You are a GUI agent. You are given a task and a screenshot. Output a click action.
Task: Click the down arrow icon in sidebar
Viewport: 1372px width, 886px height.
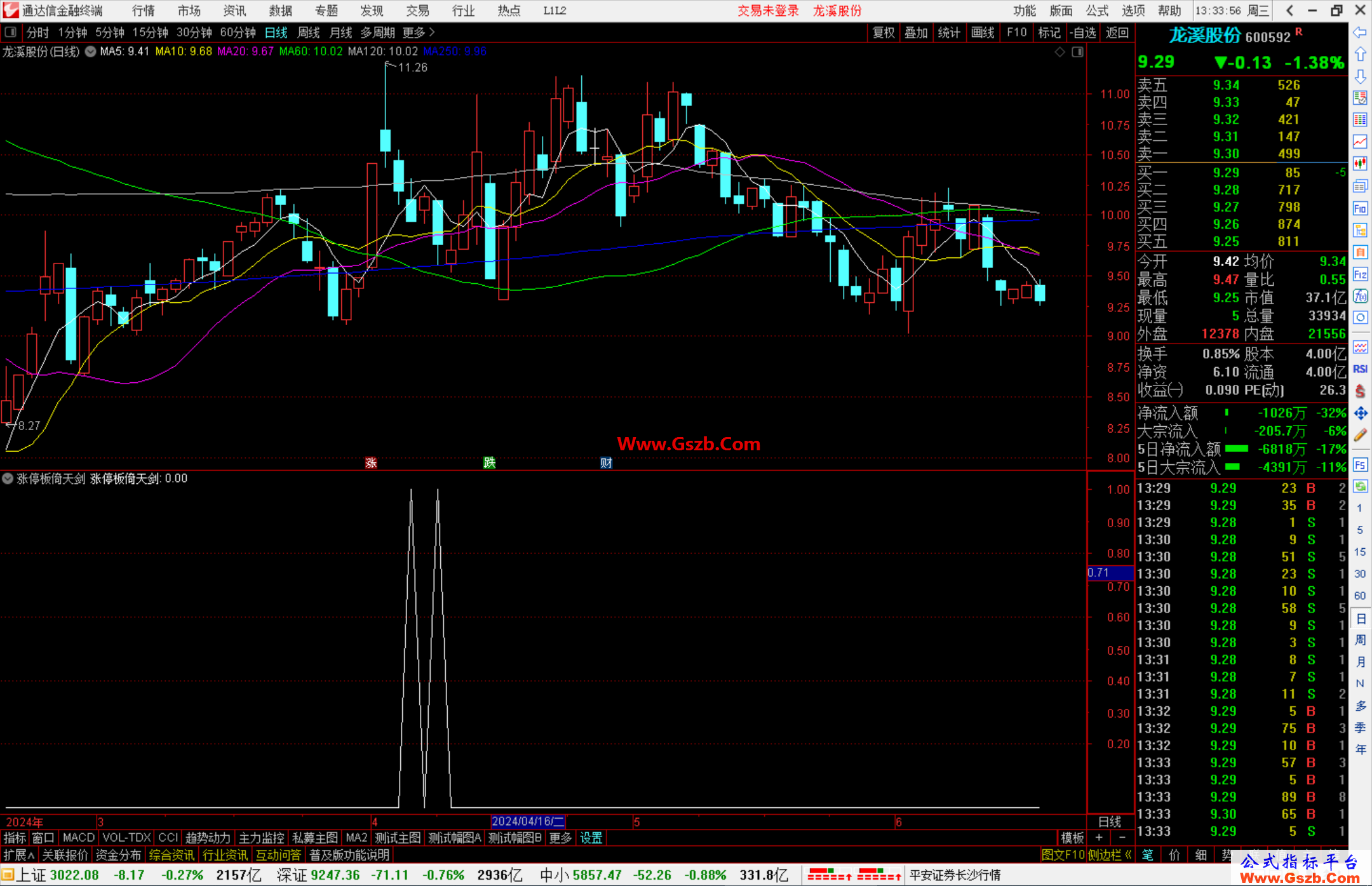[x=1360, y=76]
